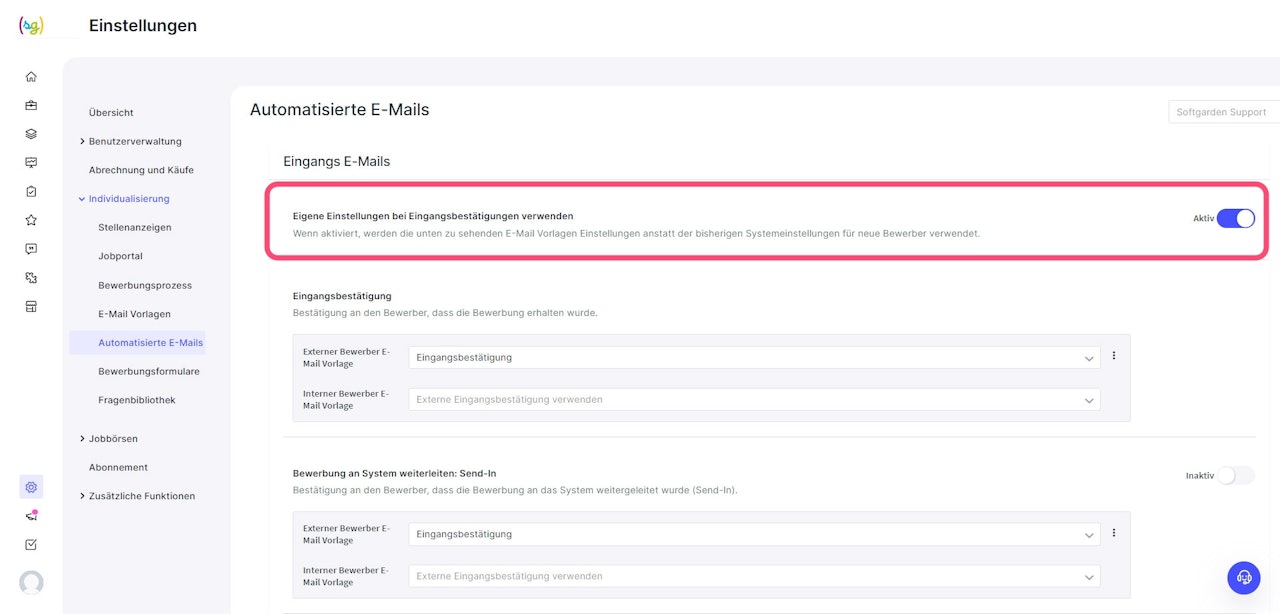Collapse the Individualisierung section

(x=124, y=199)
